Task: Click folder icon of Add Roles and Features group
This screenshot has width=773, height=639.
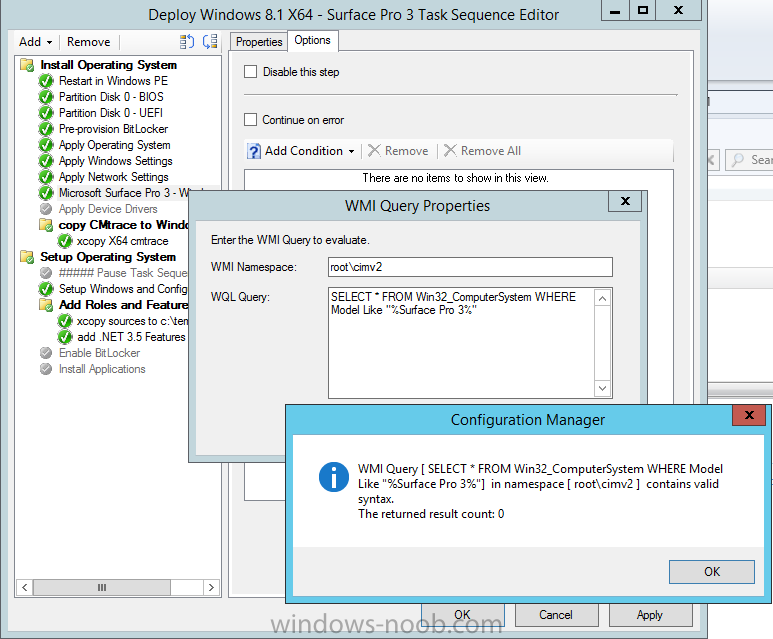Action: 46,305
